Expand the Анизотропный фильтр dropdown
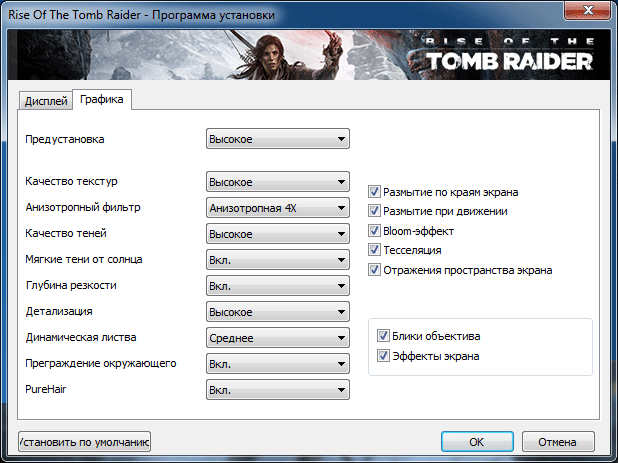618x463 pixels. [x=277, y=208]
